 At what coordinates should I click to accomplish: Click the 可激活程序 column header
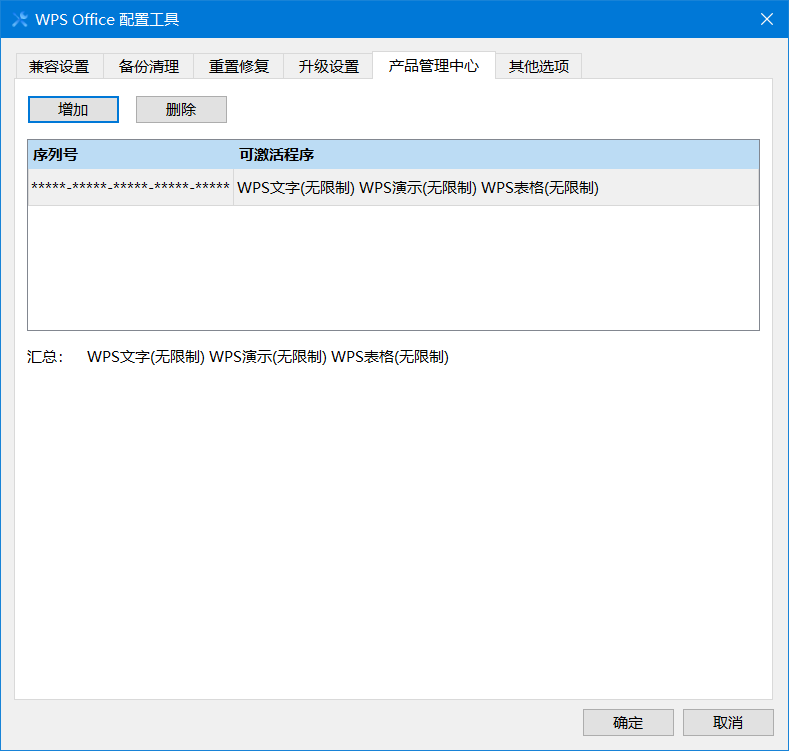496,155
